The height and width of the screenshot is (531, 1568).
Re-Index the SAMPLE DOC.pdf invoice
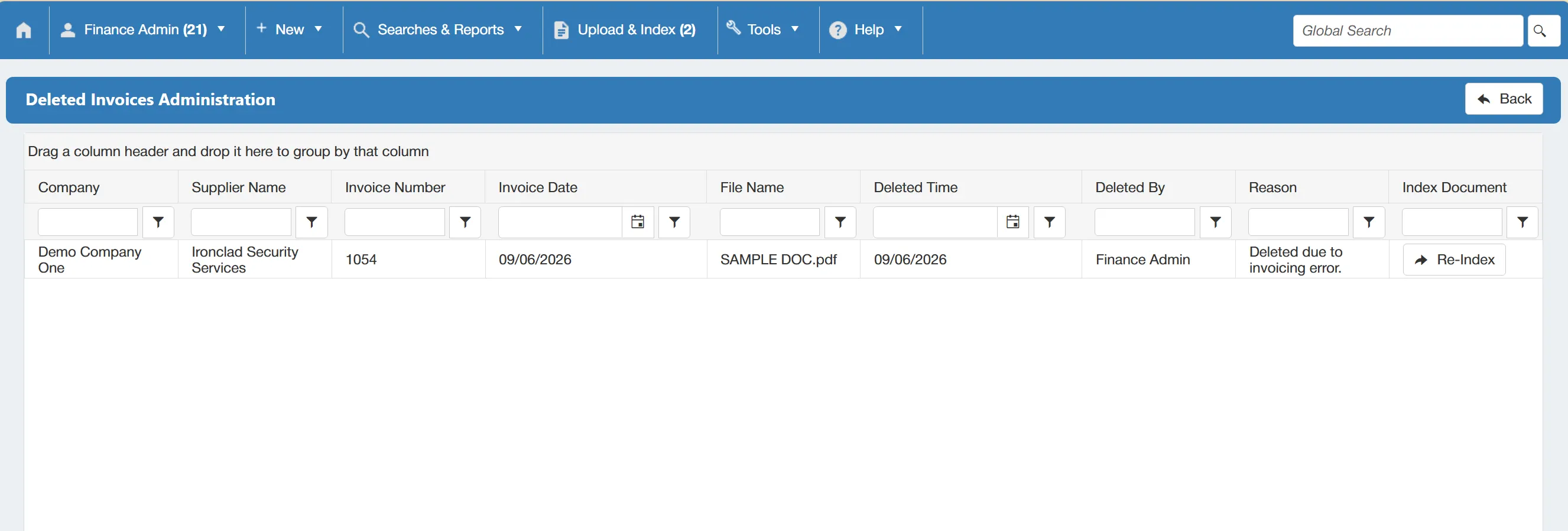[x=1453, y=260]
